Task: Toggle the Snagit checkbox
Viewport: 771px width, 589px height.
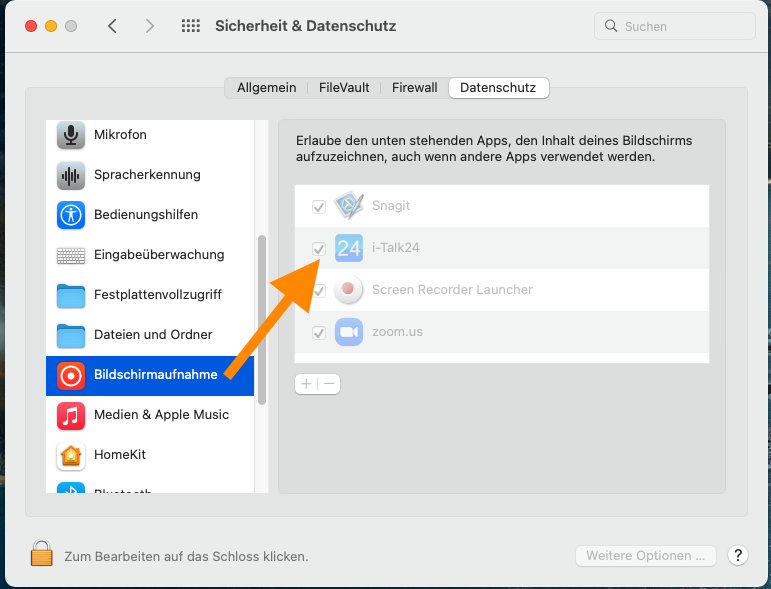Action: pos(319,206)
